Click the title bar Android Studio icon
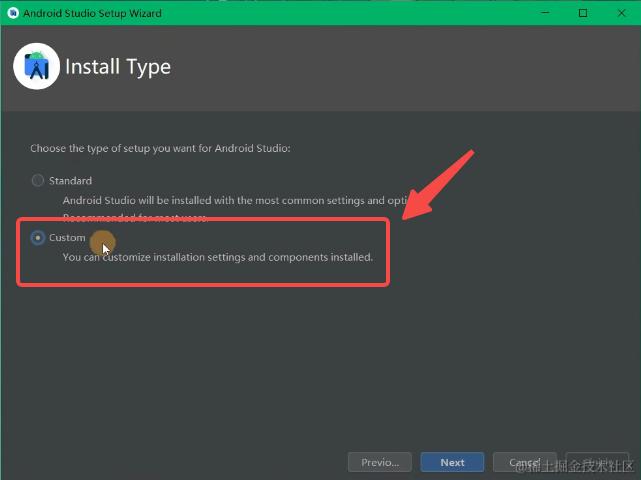The height and width of the screenshot is (480, 641). pos(13,13)
